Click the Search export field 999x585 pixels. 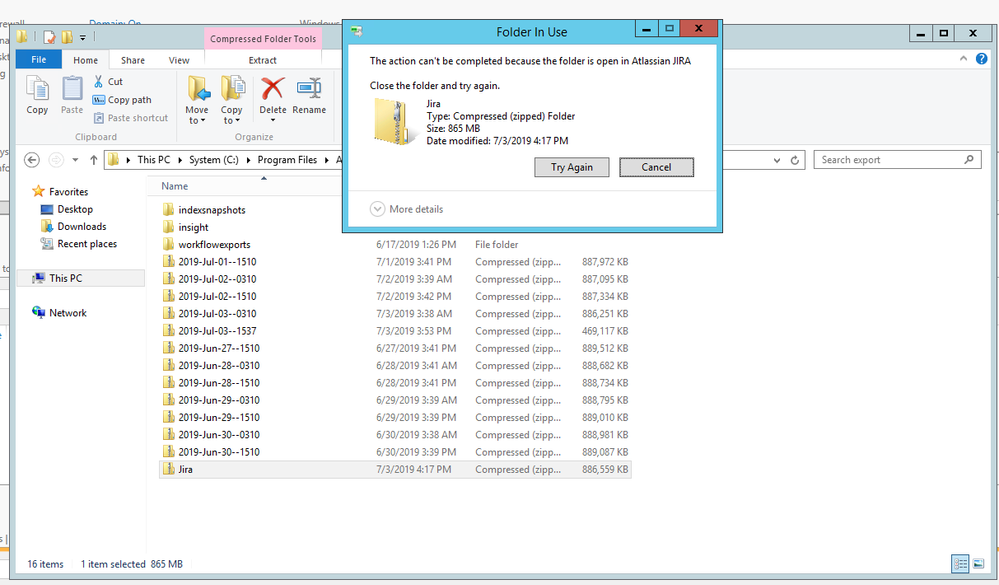pos(897,159)
